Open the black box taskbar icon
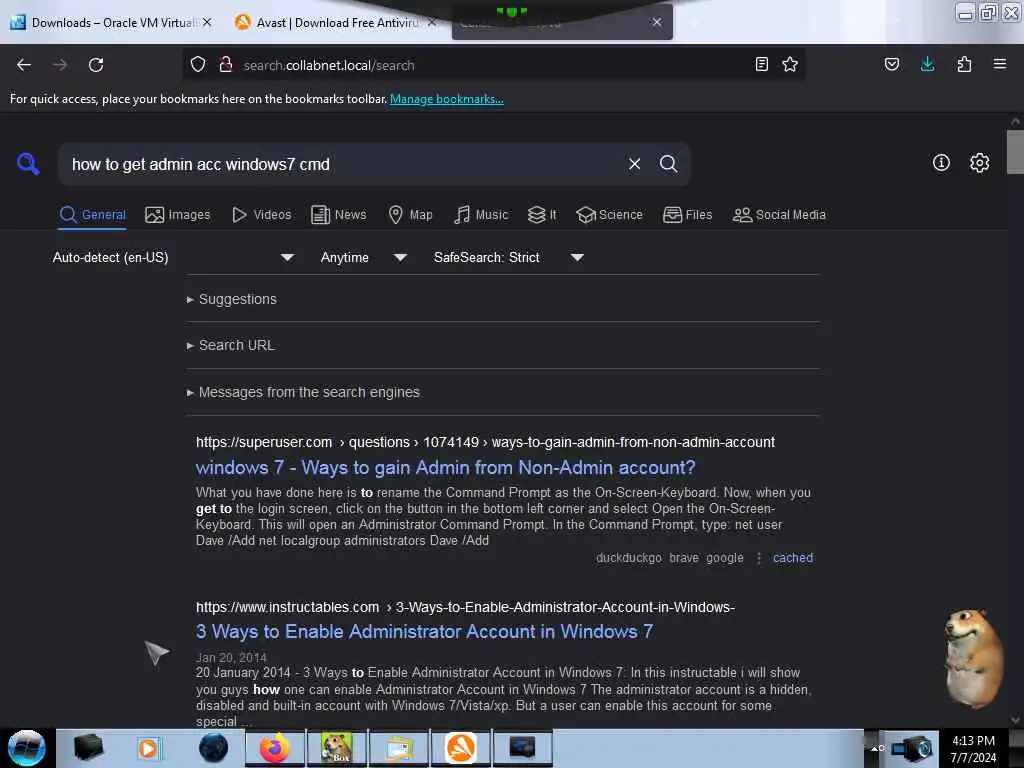 [x=88, y=748]
